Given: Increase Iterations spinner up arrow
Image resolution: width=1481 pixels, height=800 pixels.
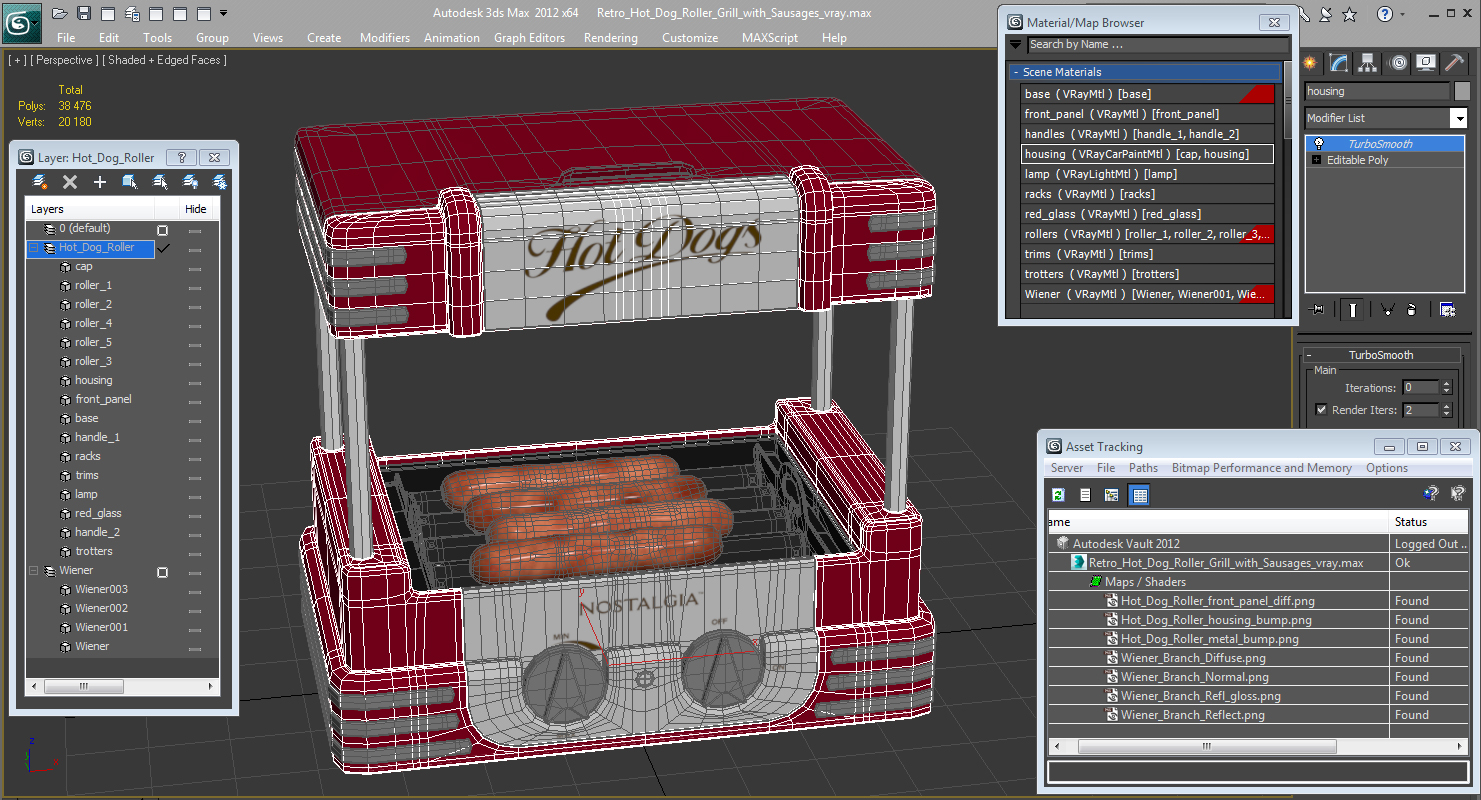Looking at the screenshot, I should click(1446, 384).
